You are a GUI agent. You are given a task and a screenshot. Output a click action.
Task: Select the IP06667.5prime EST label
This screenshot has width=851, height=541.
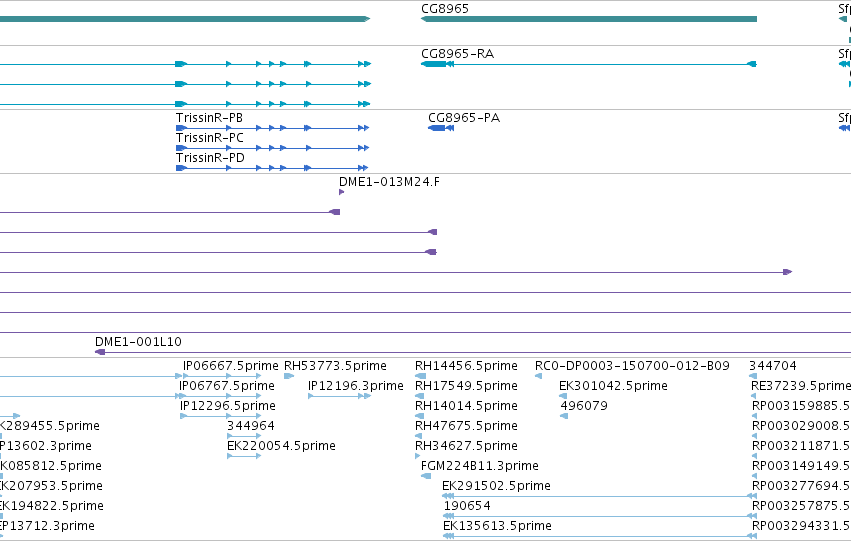pos(231,366)
